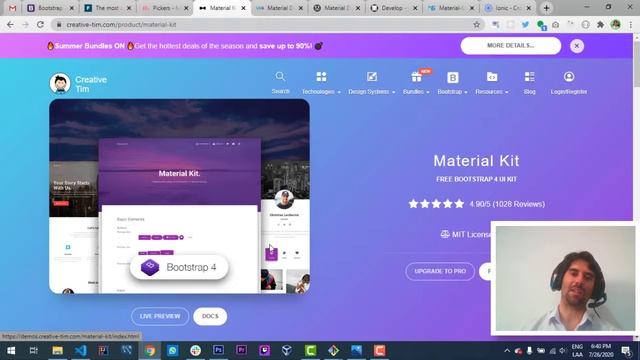Image resolution: width=640 pixels, height=360 pixels.
Task: Click MORE DETAILS on Summer Bundles banner
Action: tap(511, 46)
